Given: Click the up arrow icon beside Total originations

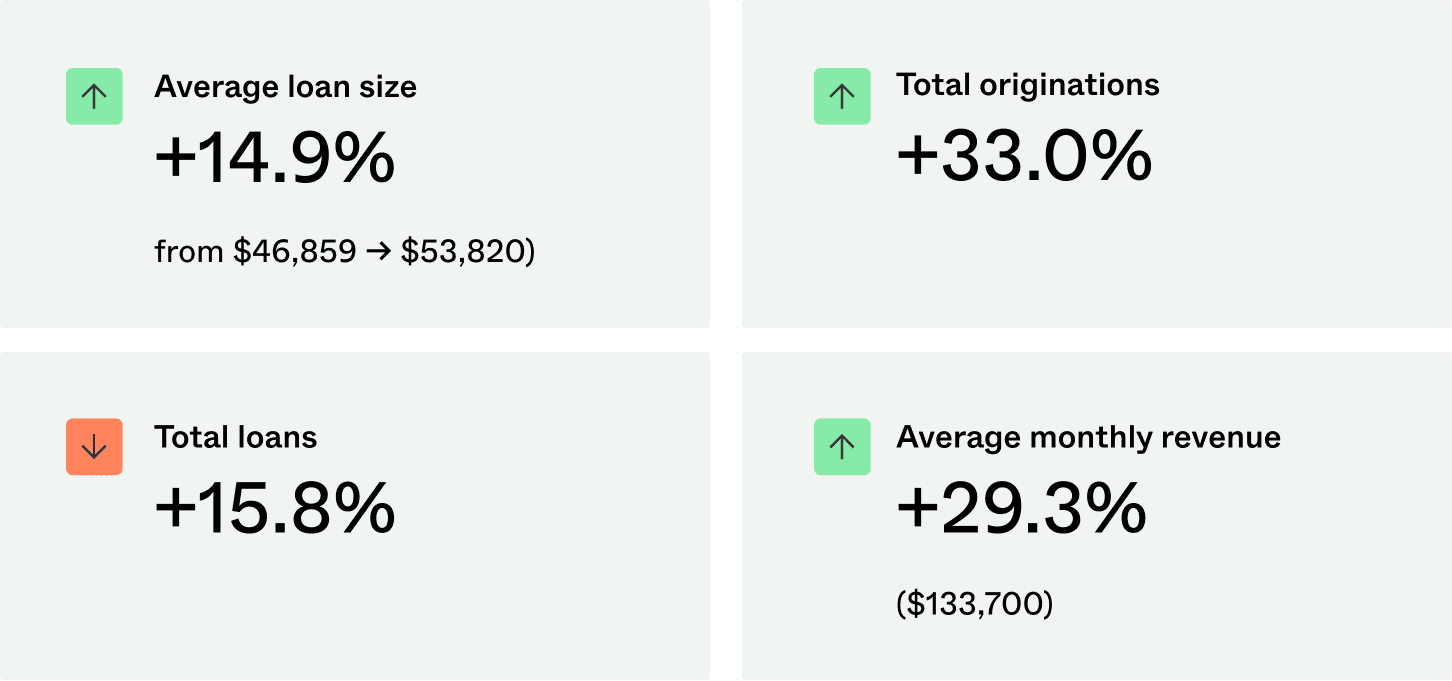Looking at the screenshot, I should tap(842, 96).
